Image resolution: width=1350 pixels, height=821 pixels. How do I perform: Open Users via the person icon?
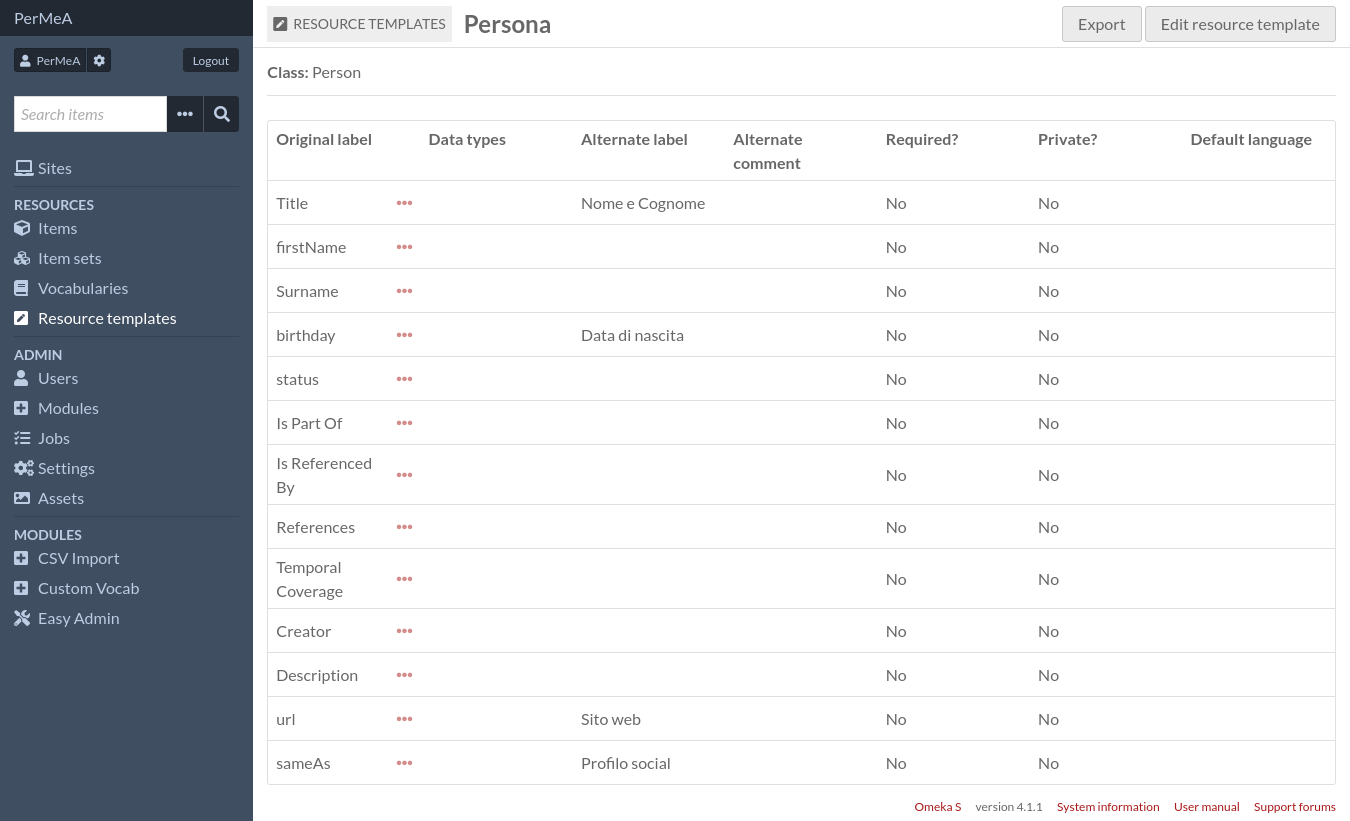click(21, 378)
